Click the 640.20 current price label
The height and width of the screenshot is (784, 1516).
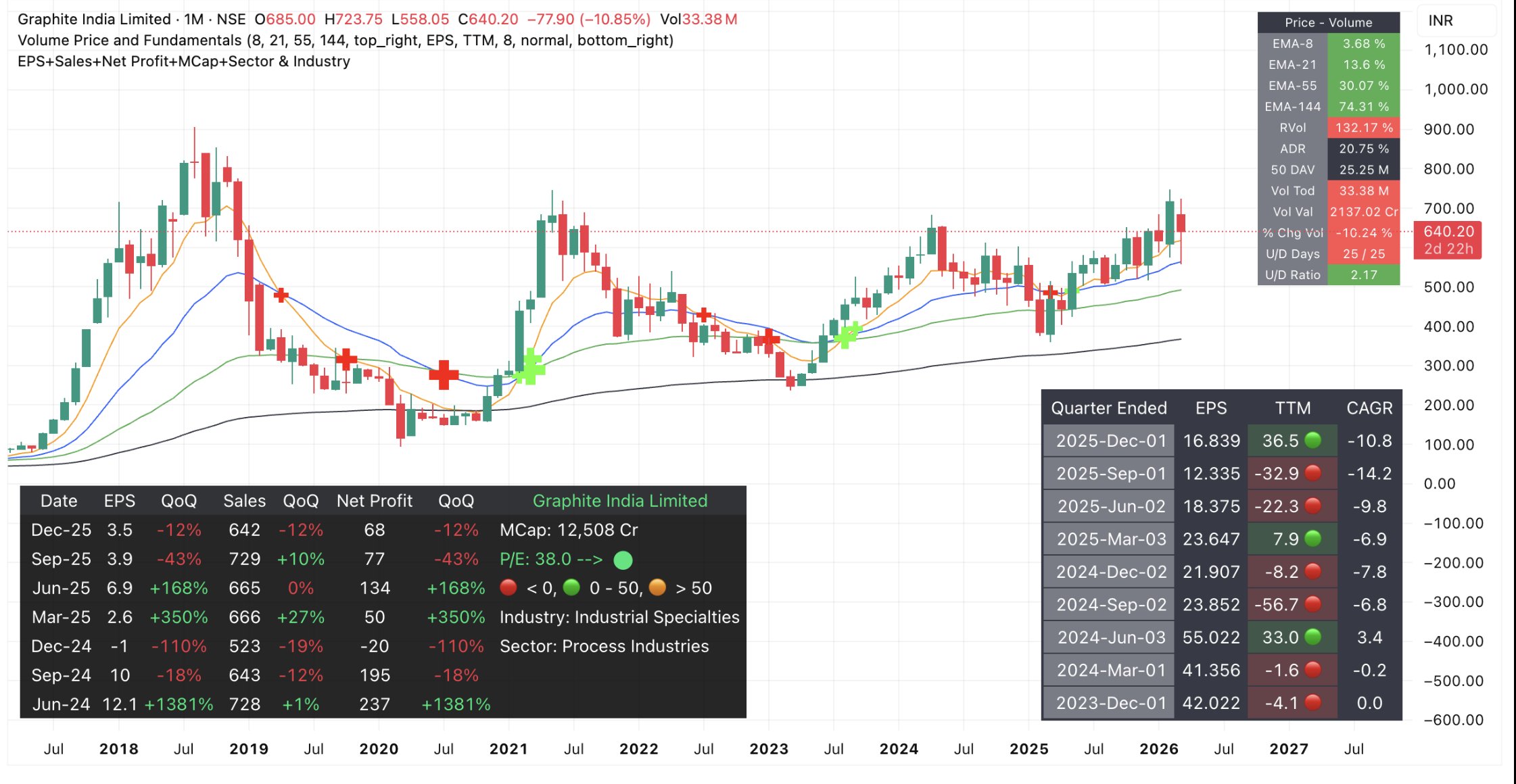click(1448, 232)
